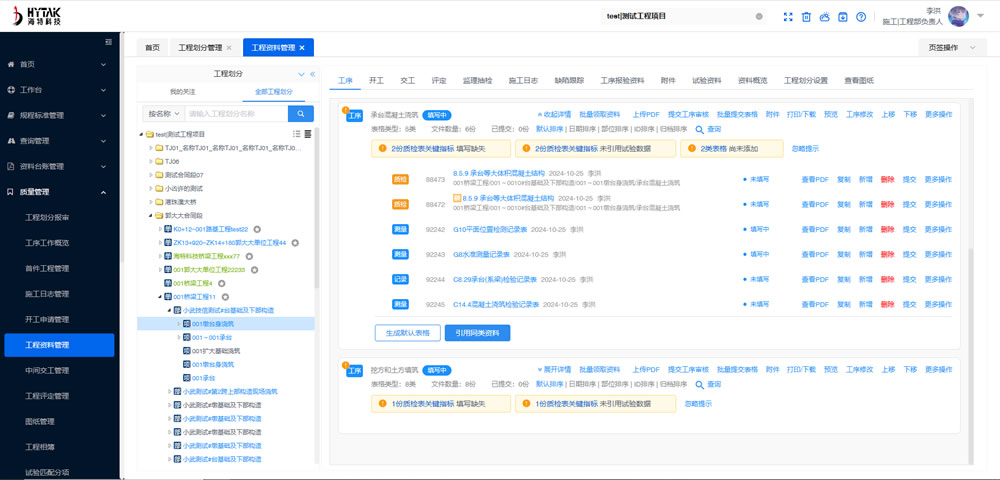Click the magnifier 查询 icon in 承台混凝土浇筑 section
The height and width of the screenshot is (480, 1000).
tap(699, 129)
